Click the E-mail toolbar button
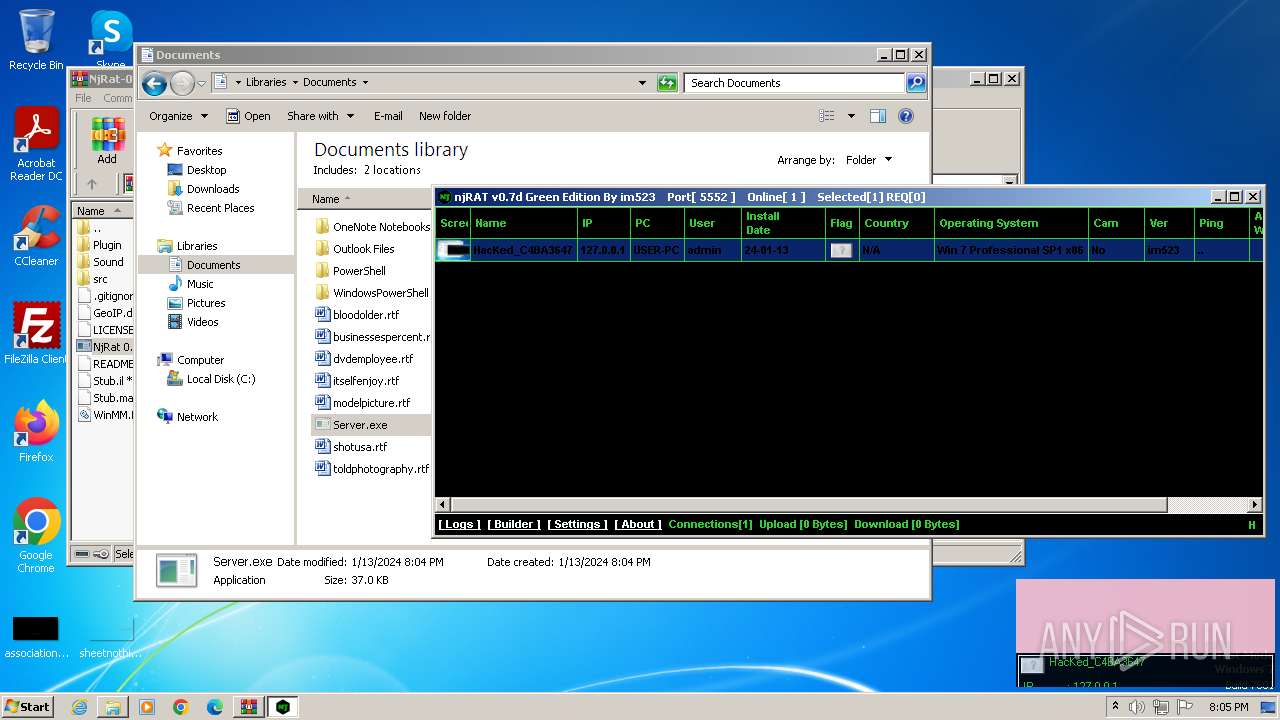This screenshot has width=1280, height=720. 388,116
